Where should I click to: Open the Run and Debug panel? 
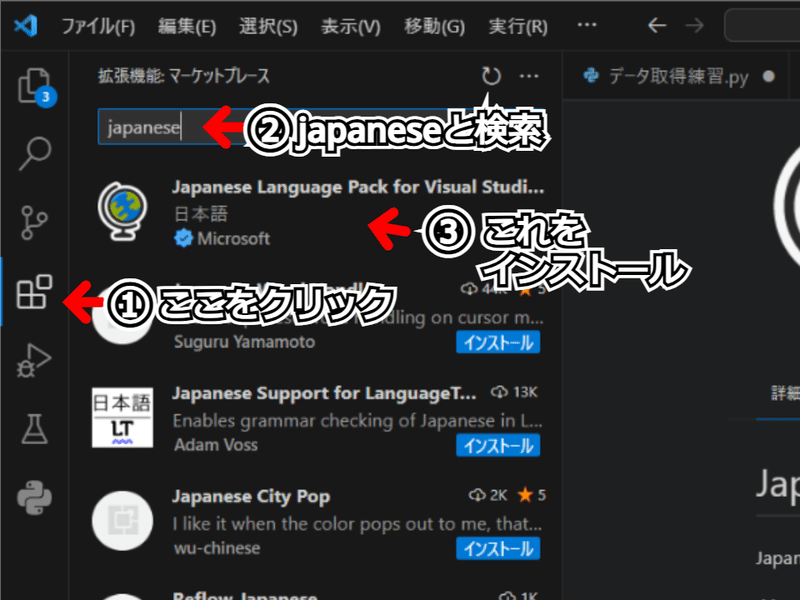[36, 362]
